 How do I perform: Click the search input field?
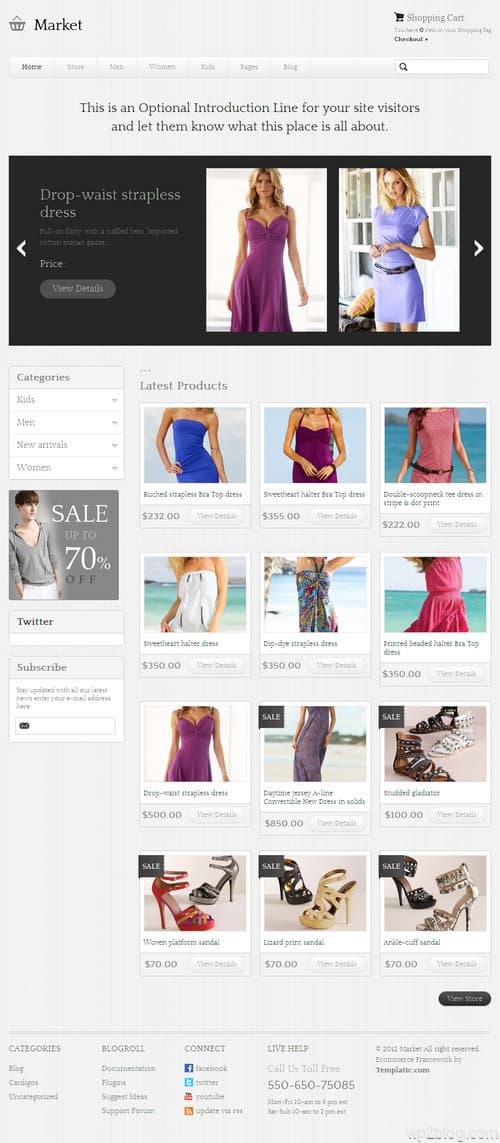pyautogui.click(x=442, y=66)
